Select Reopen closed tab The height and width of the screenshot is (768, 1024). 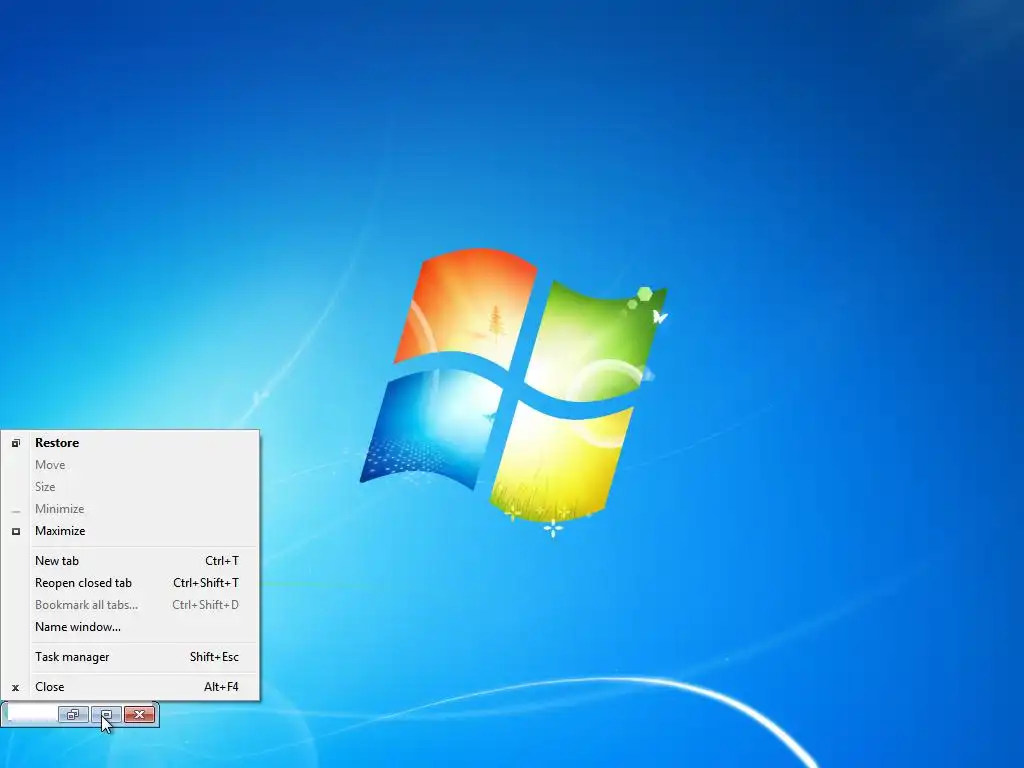[130, 583]
